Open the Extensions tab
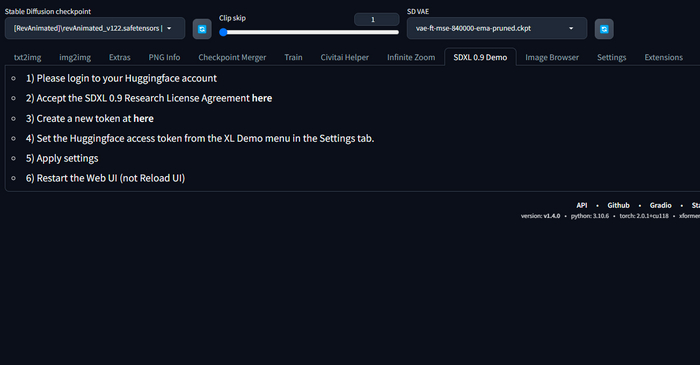Screen dimensions: 700x365 pyautogui.click(x=663, y=58)
